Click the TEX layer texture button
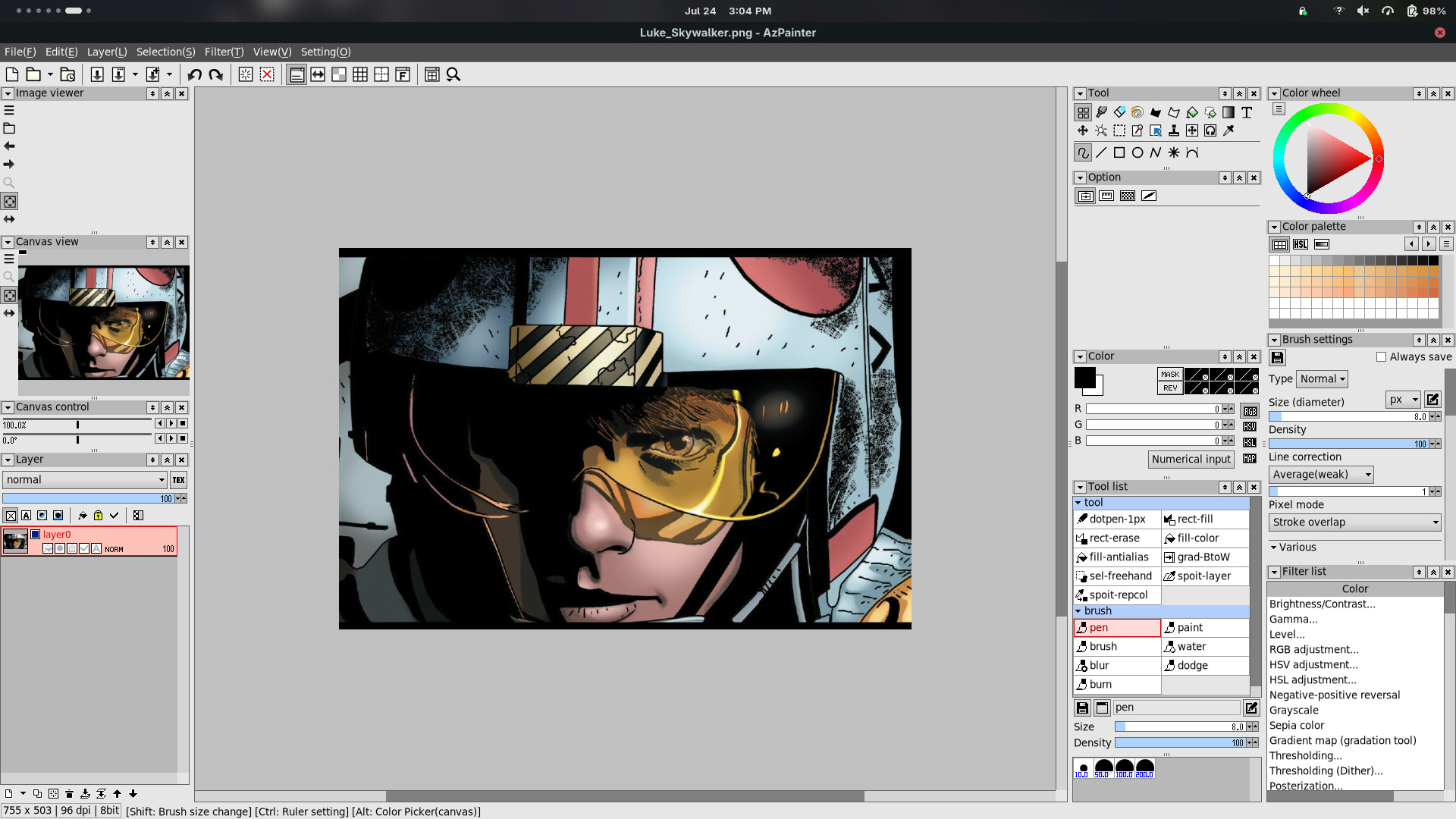Screen dimensions: 1456x819 (179, 480)
